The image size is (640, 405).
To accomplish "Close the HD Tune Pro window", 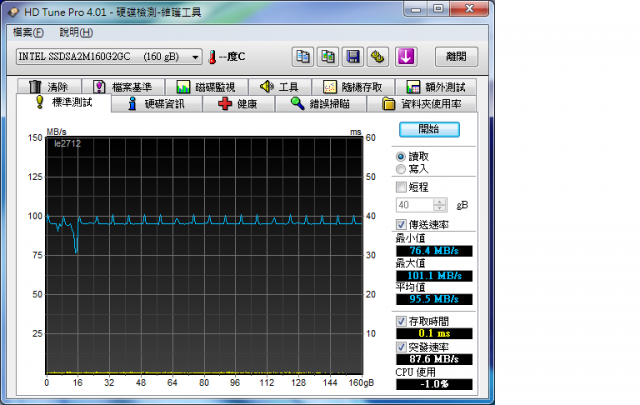I will (x=469, y=9).
